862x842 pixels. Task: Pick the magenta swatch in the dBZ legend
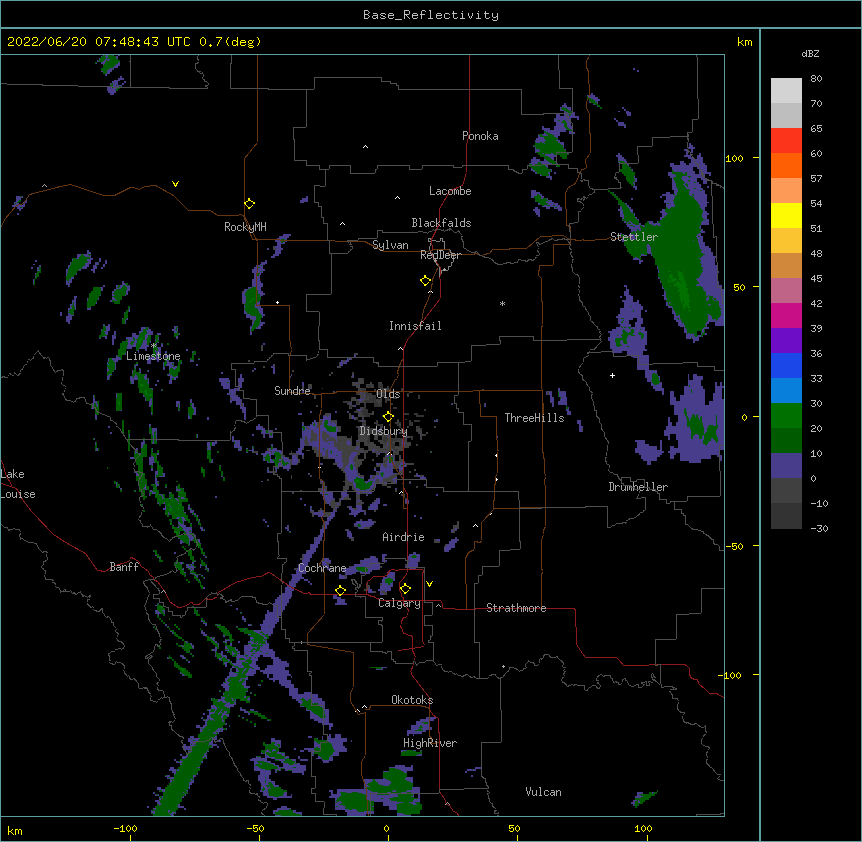coord(786,315)
